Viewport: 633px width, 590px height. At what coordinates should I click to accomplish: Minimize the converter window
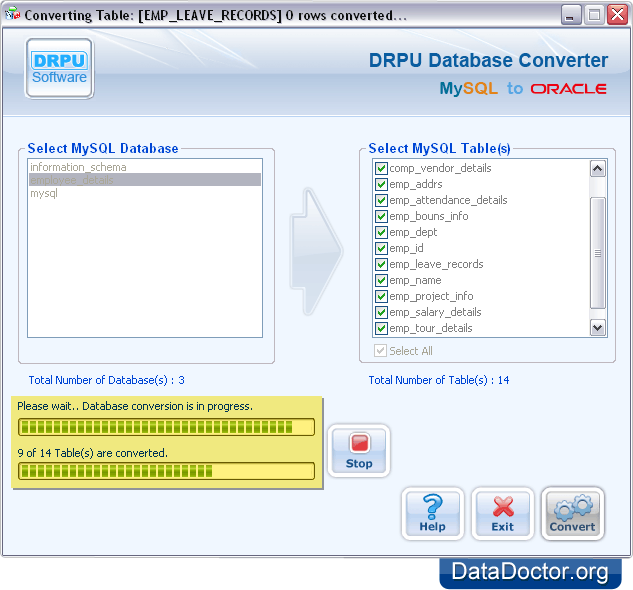click(x=571, y=15)
